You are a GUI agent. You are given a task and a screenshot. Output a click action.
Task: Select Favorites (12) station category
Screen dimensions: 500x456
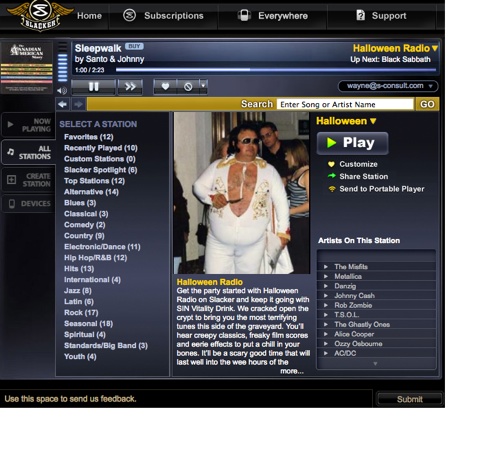89,137
